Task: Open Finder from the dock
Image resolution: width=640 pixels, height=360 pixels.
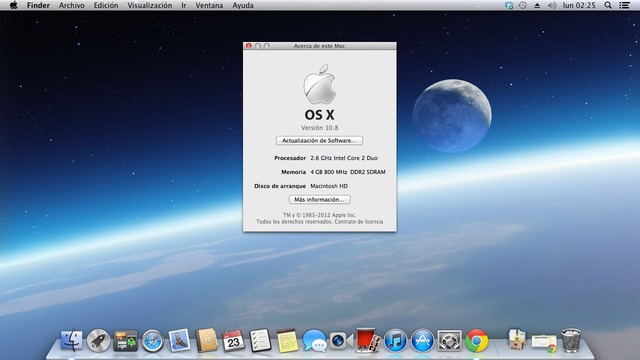Action: pos(71,340)
